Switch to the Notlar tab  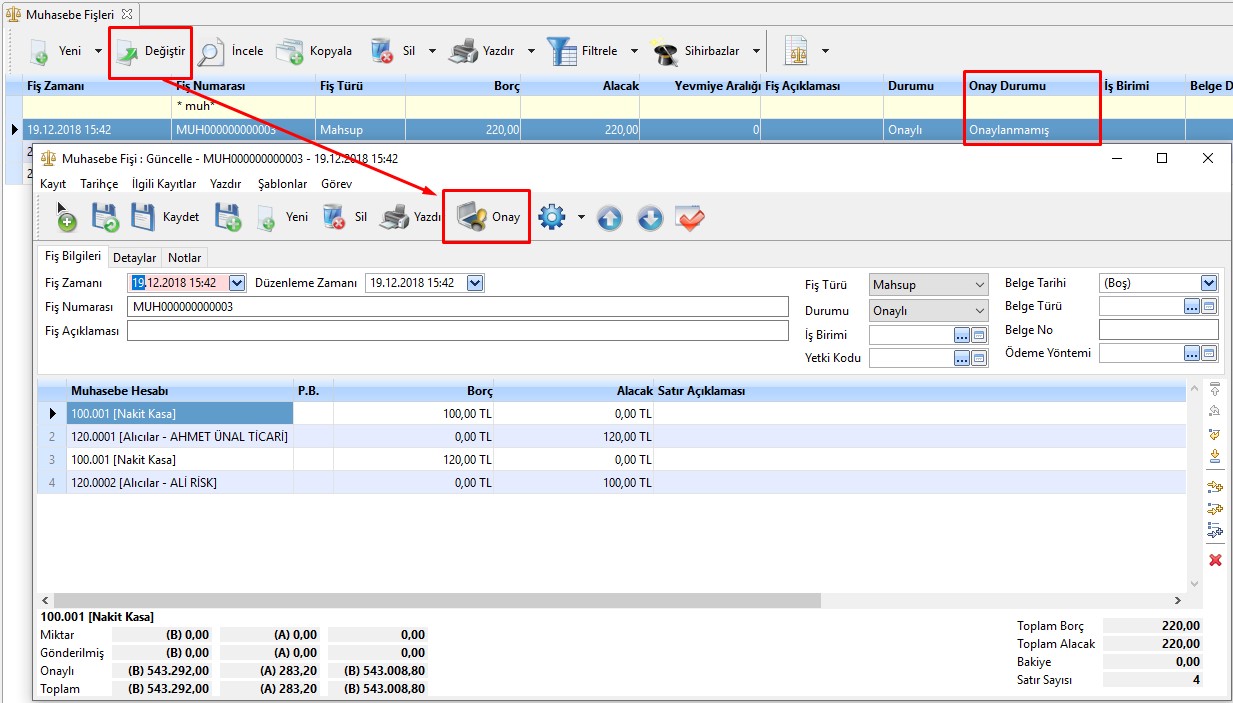pos(184,258)
